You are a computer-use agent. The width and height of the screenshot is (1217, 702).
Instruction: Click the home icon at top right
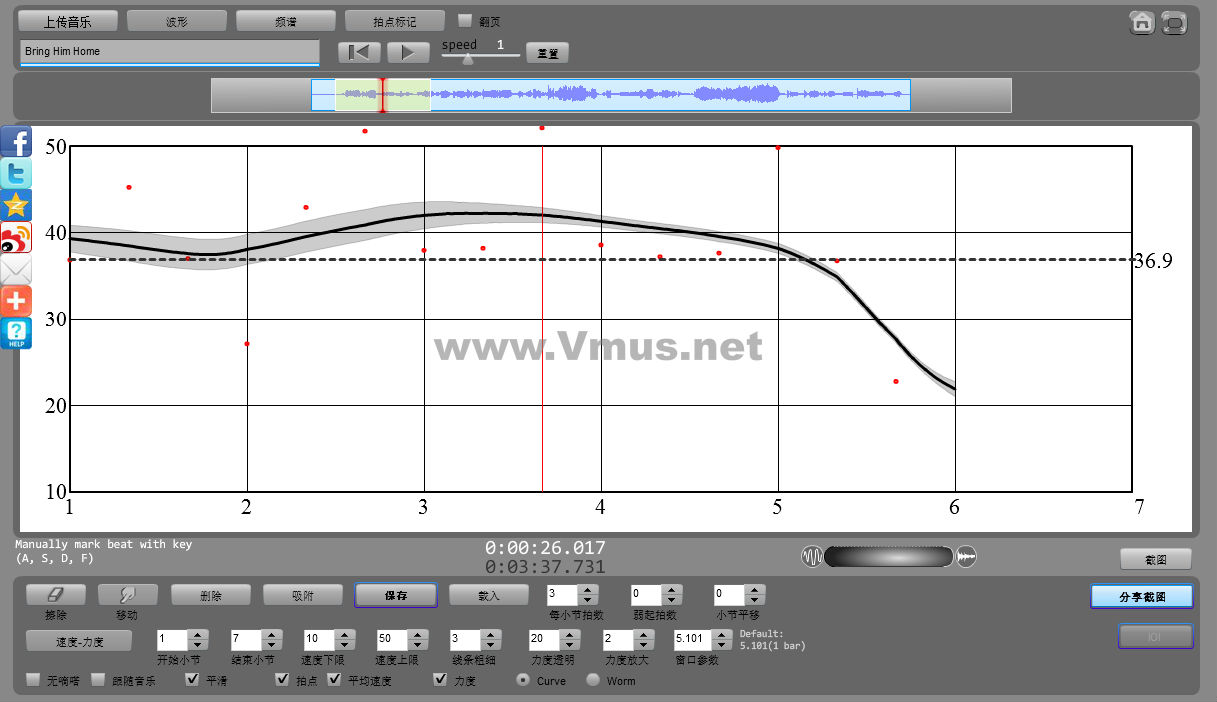[1142, 23]
